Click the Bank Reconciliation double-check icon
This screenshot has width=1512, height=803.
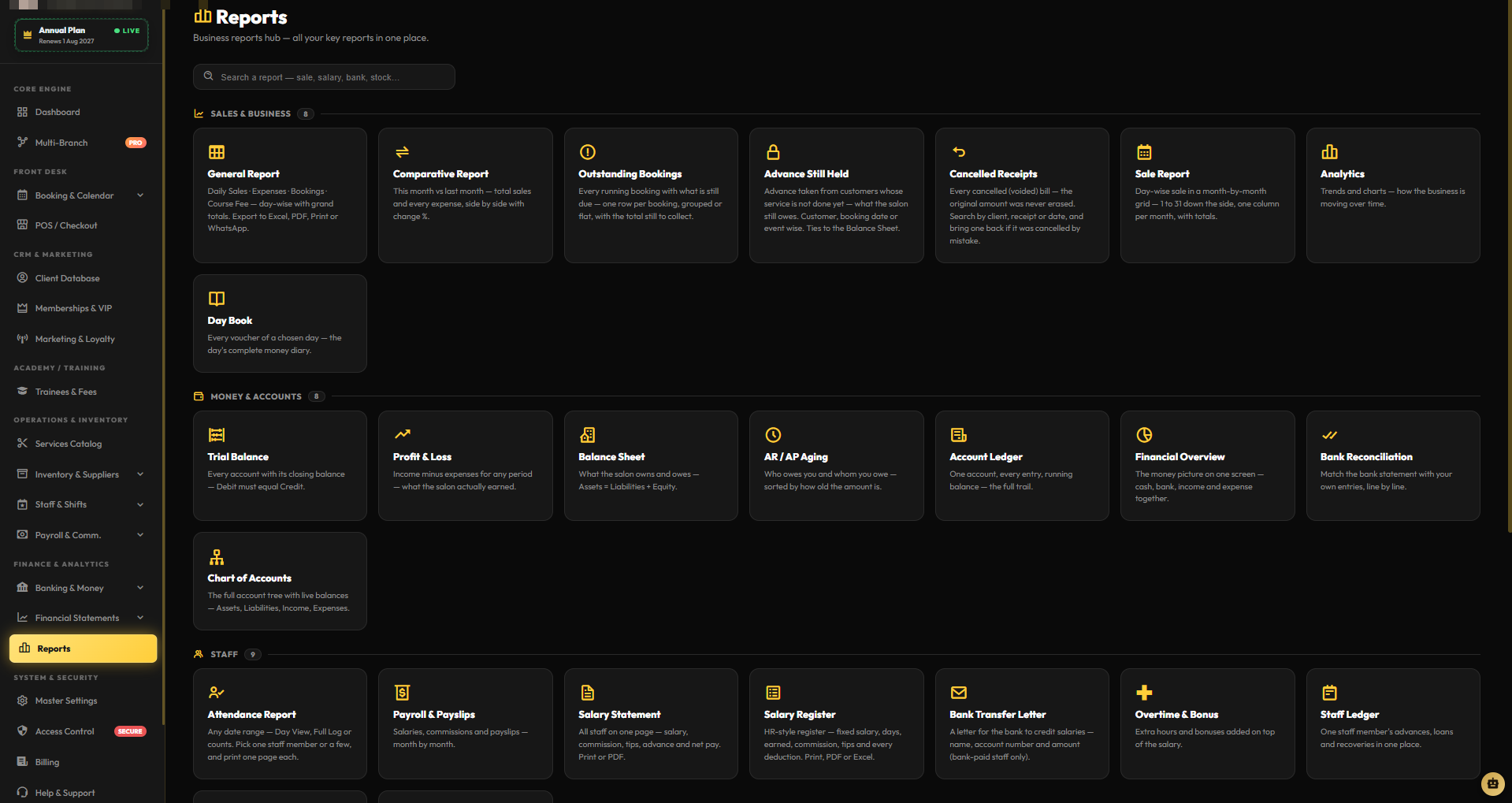[x=1329, y=435]
